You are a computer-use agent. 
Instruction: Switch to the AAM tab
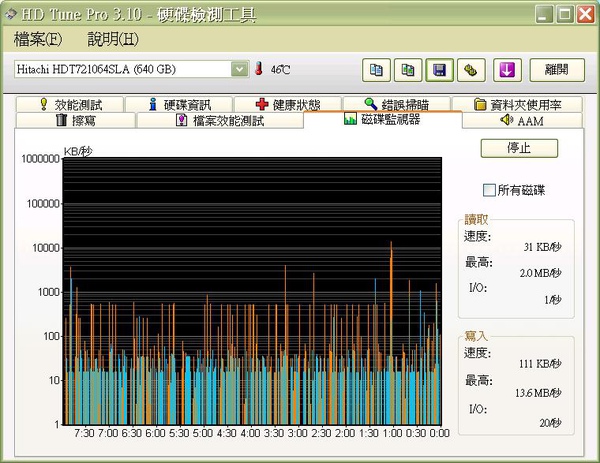coord(522,120)
